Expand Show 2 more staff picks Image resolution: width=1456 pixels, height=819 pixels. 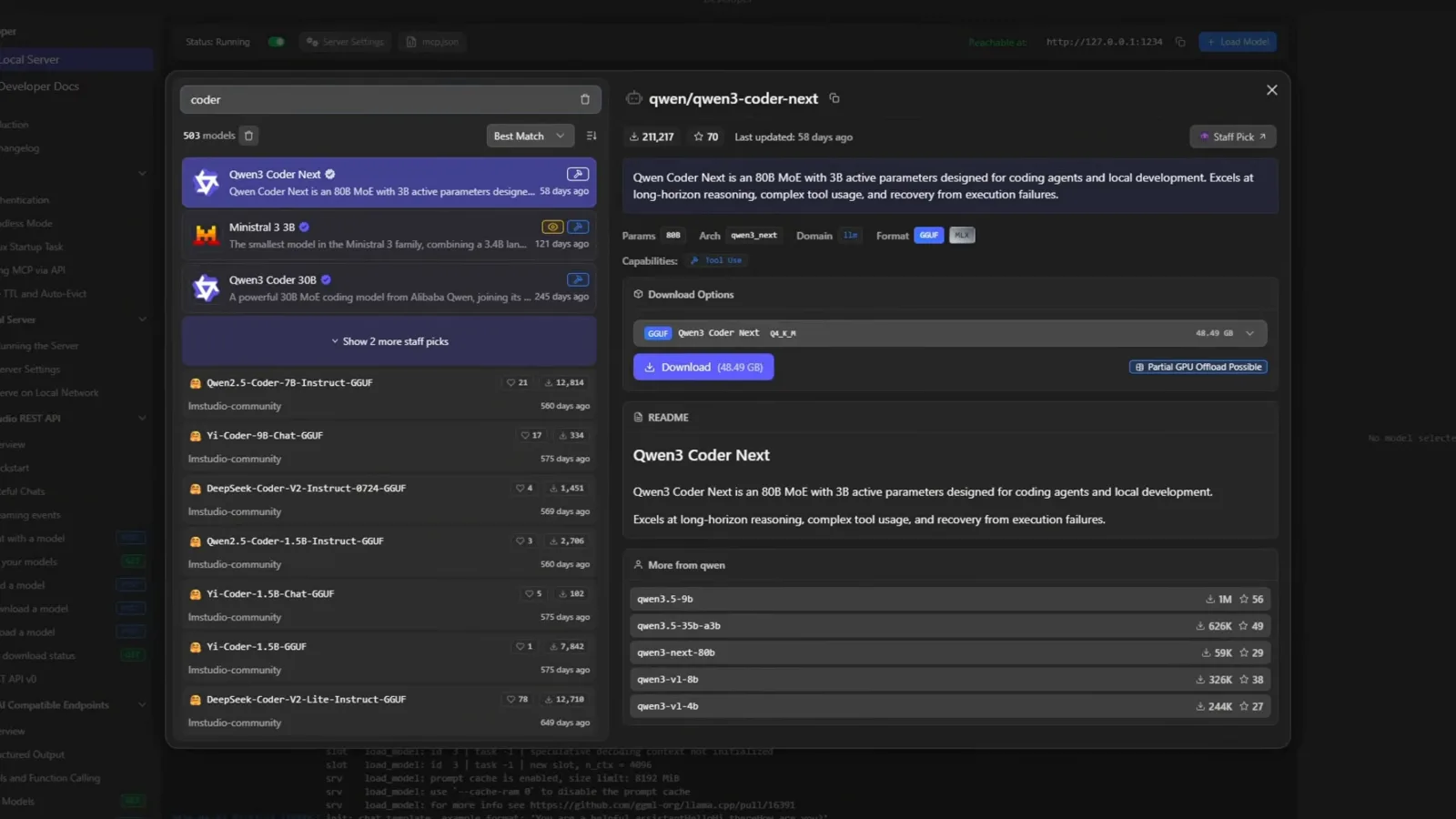point(389,341)
